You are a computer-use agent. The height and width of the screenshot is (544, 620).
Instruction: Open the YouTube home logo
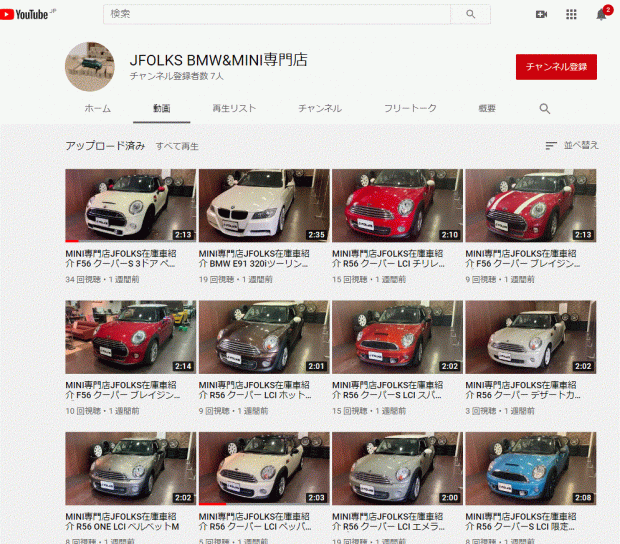[28, 15]
